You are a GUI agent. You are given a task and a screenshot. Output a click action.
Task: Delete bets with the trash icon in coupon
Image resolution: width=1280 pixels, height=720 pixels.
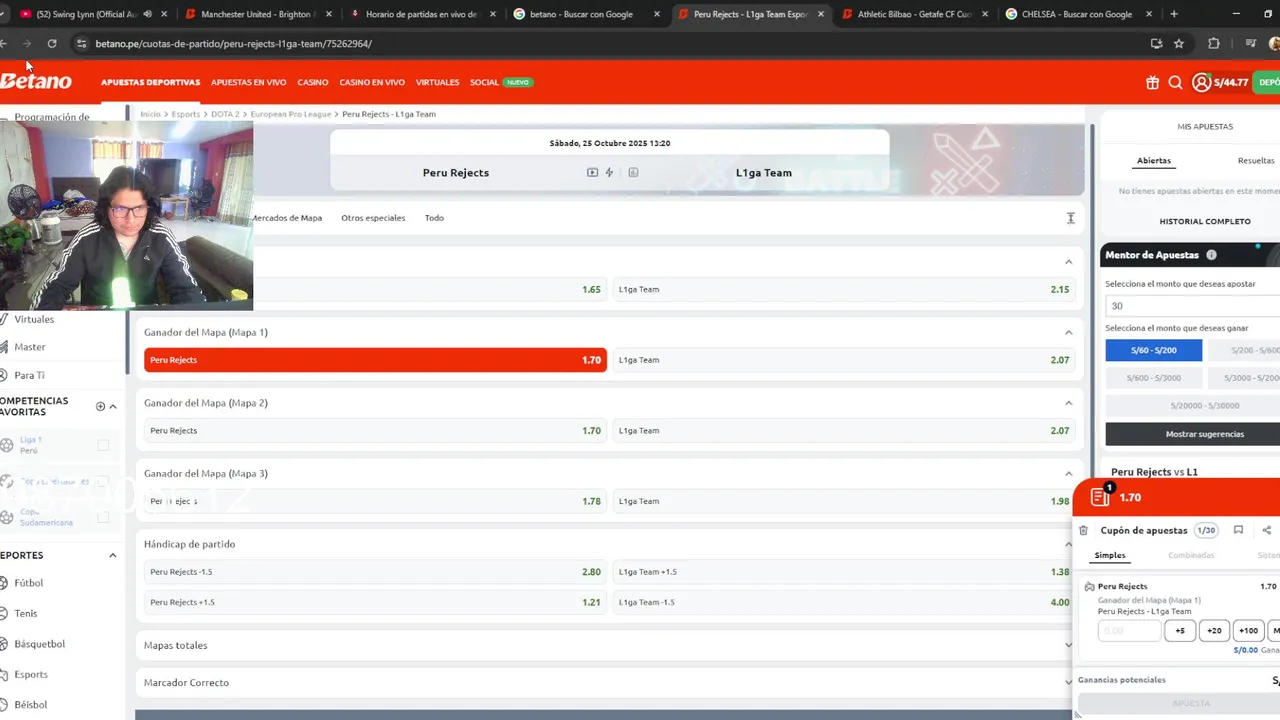click(1083, 531)
